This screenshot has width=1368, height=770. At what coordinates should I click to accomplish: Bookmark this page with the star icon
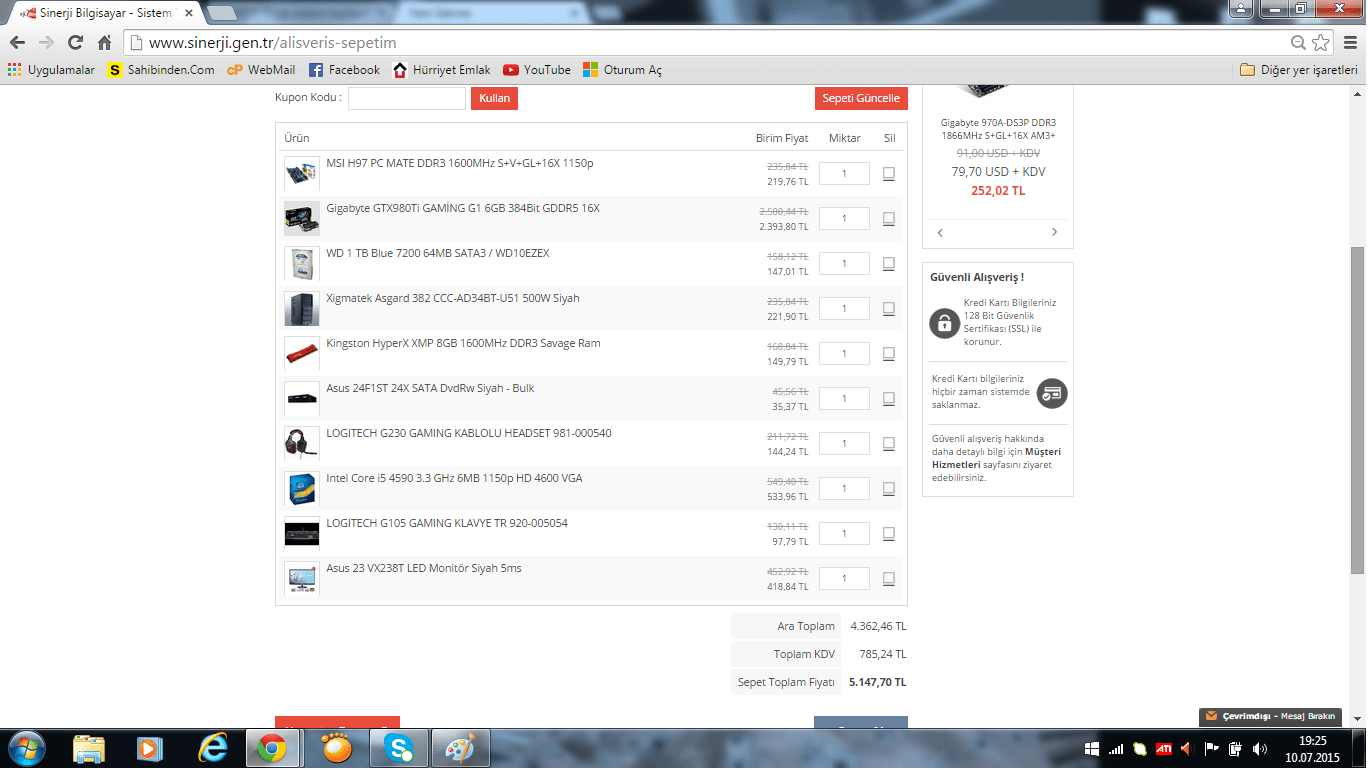(x=1321, y=43)
